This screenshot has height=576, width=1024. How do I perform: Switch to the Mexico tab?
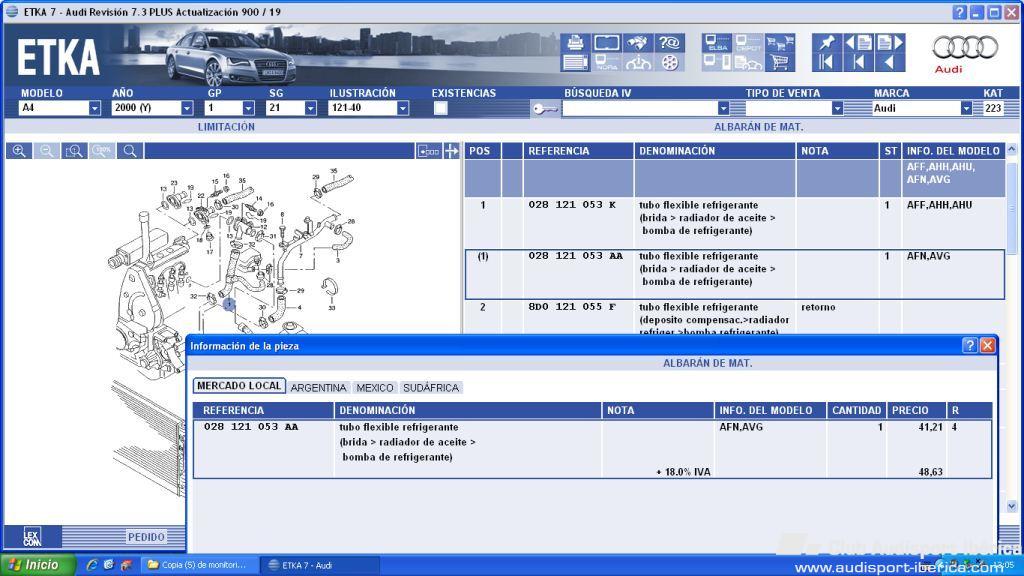(x=375, y=388)
